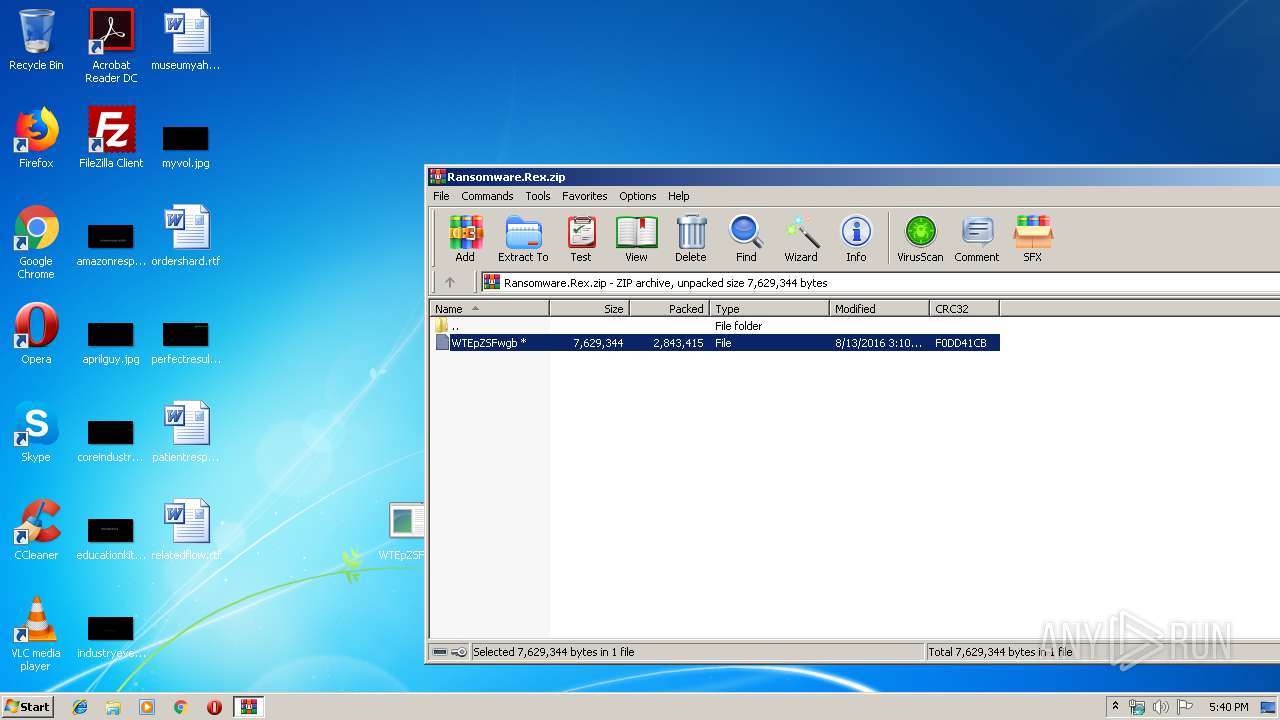The image size is (1280, 720).
Task: Open Google Chrome desktop shortcut
Action: [36, 242]
